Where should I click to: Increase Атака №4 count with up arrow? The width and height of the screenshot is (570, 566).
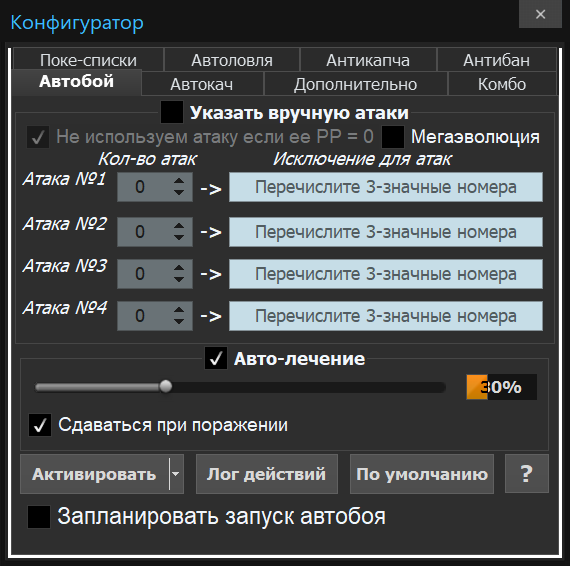tap(179, 309)
